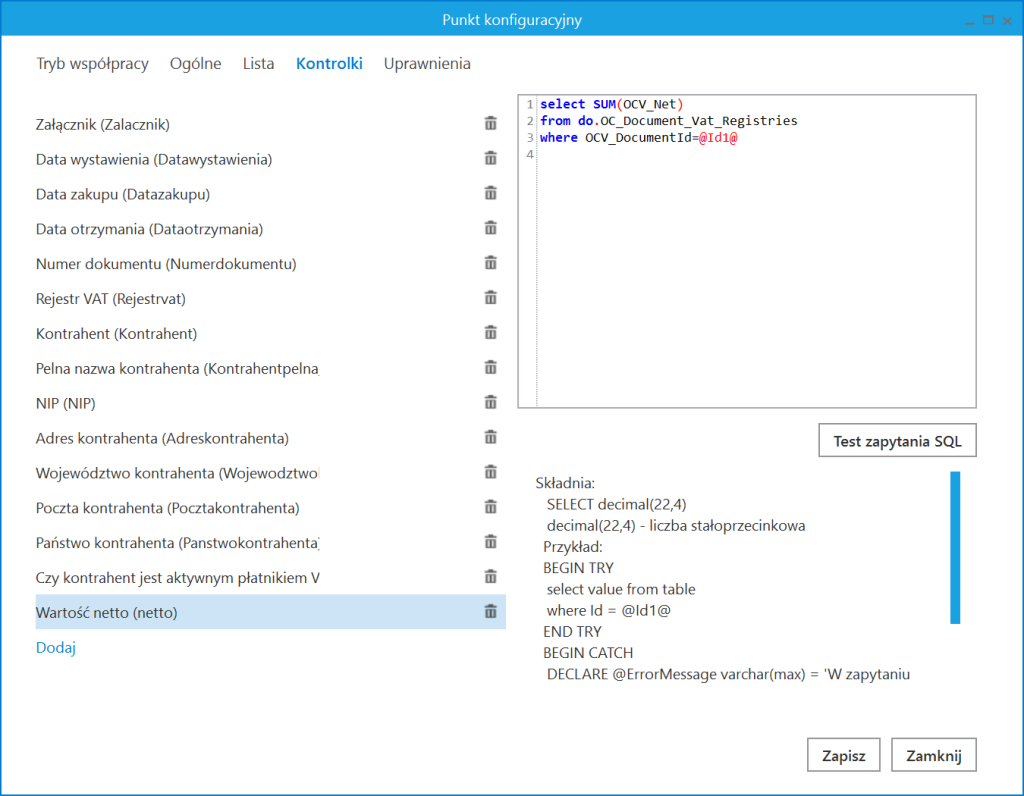Close the window using the Zamknij button
The image size is (1024, 796).
click(x=933, y=754)
